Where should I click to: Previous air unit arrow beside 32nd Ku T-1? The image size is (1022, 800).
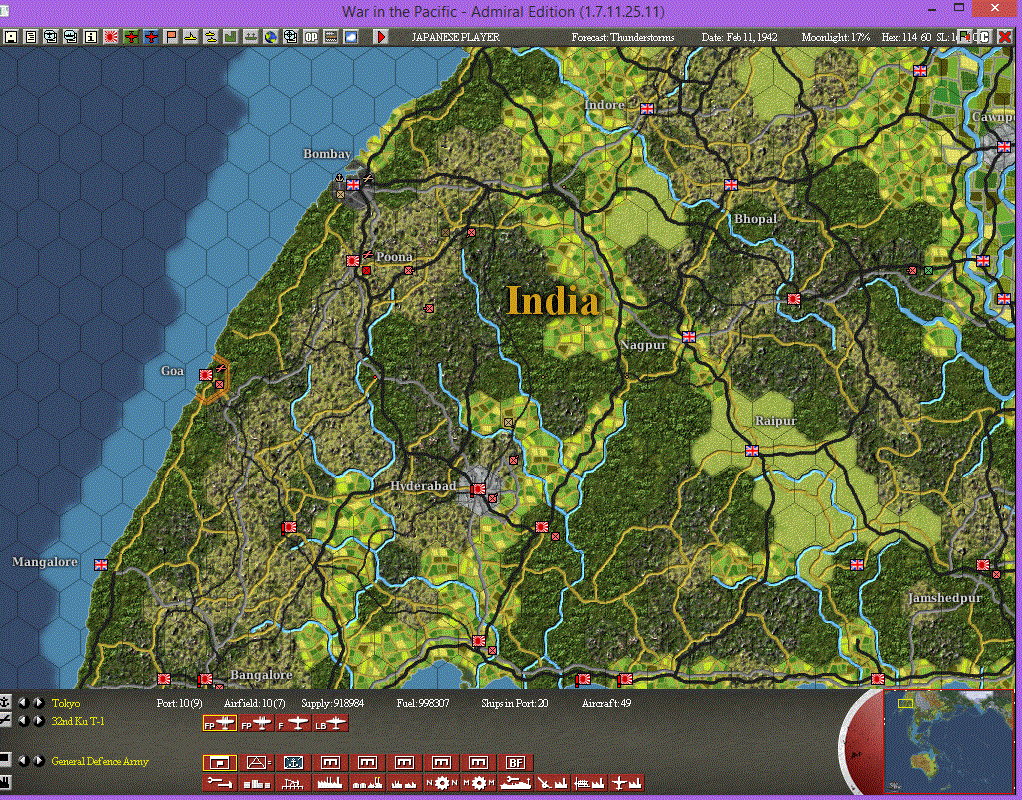coord(24,721)
